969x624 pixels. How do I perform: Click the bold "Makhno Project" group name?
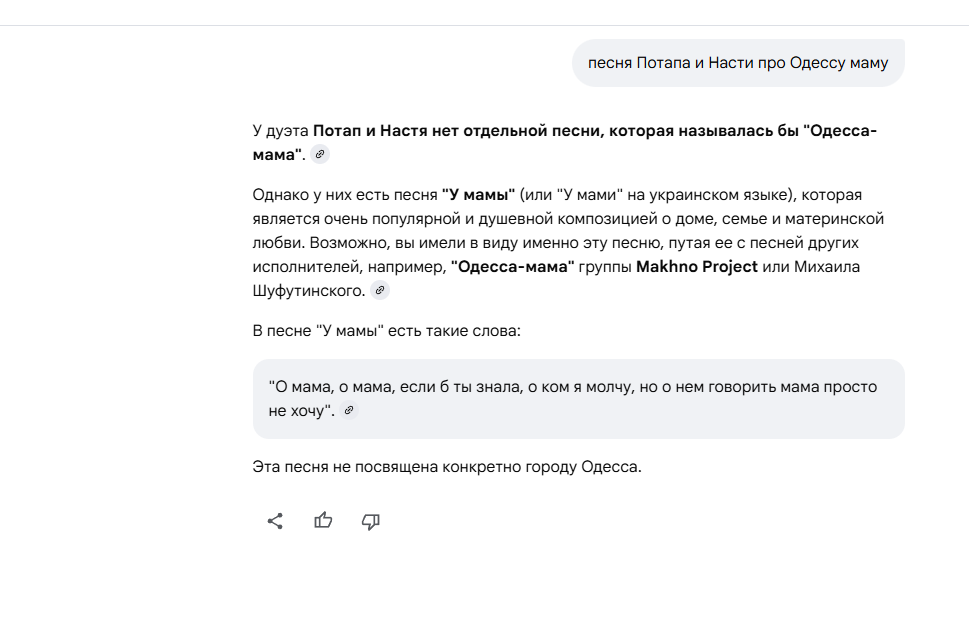pyautogui.click(x=696, y=267)
